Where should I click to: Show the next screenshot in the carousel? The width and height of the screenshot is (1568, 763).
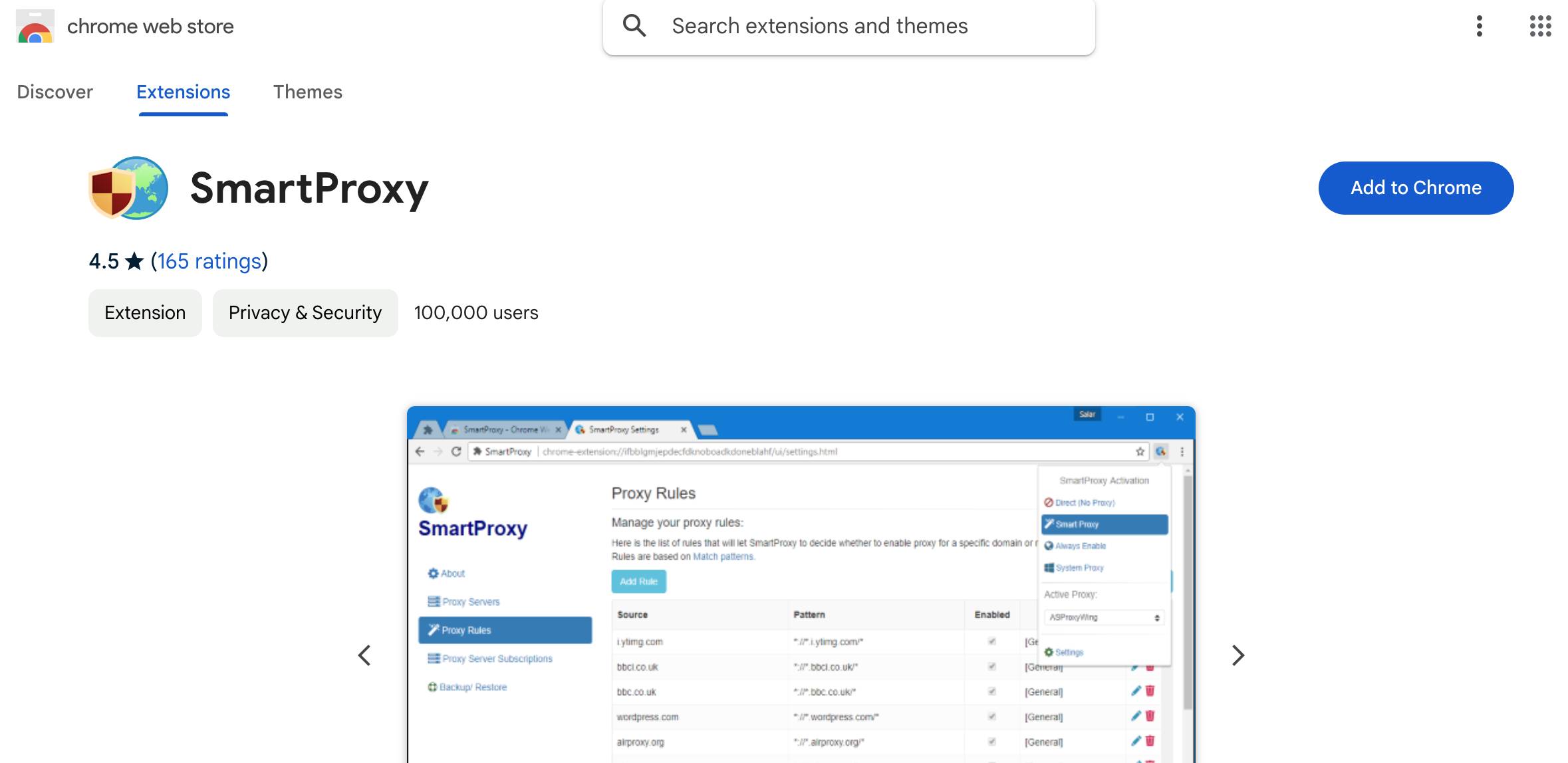tap(1238, 655)
